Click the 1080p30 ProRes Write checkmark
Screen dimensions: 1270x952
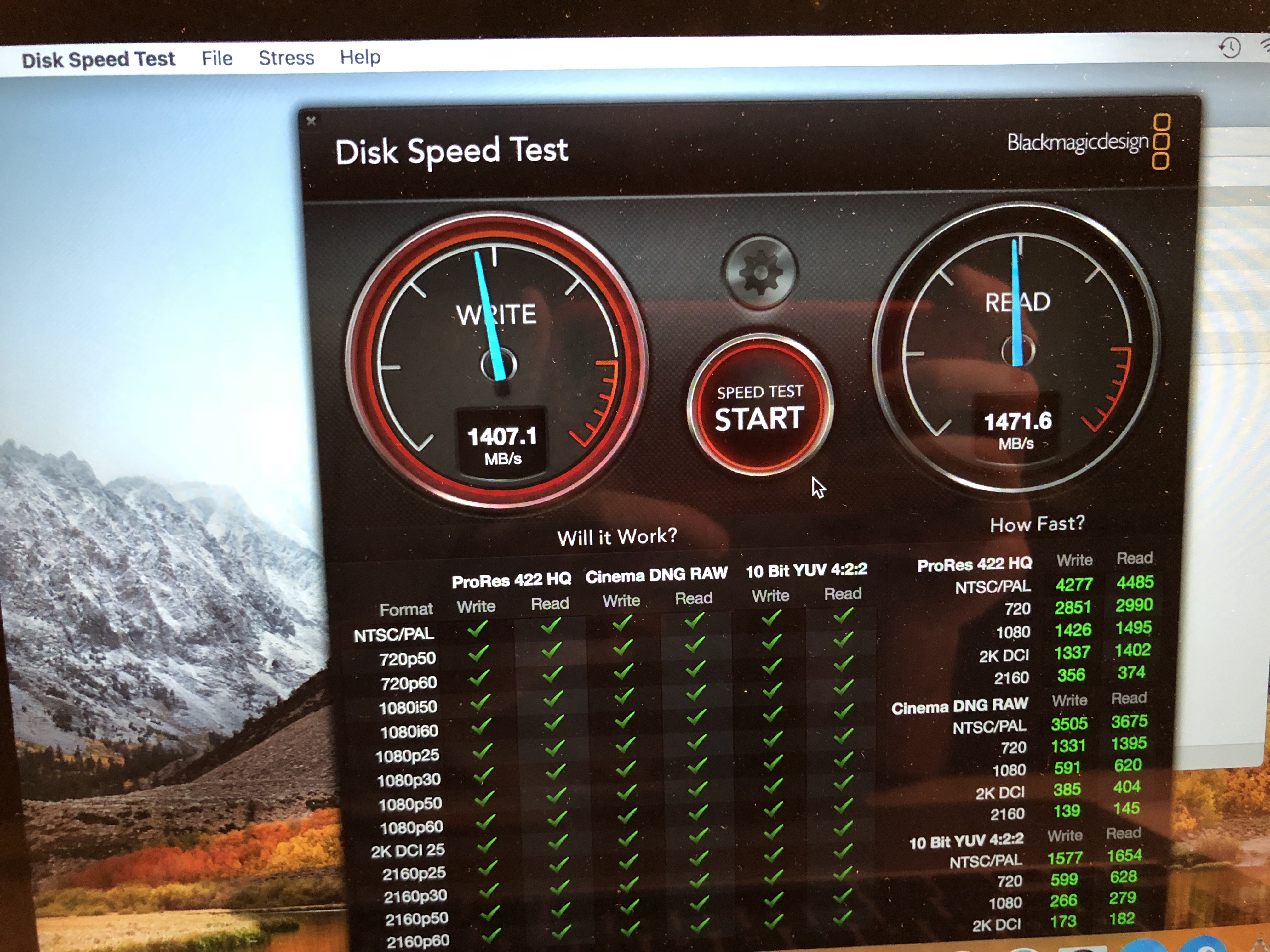point(483,775)
